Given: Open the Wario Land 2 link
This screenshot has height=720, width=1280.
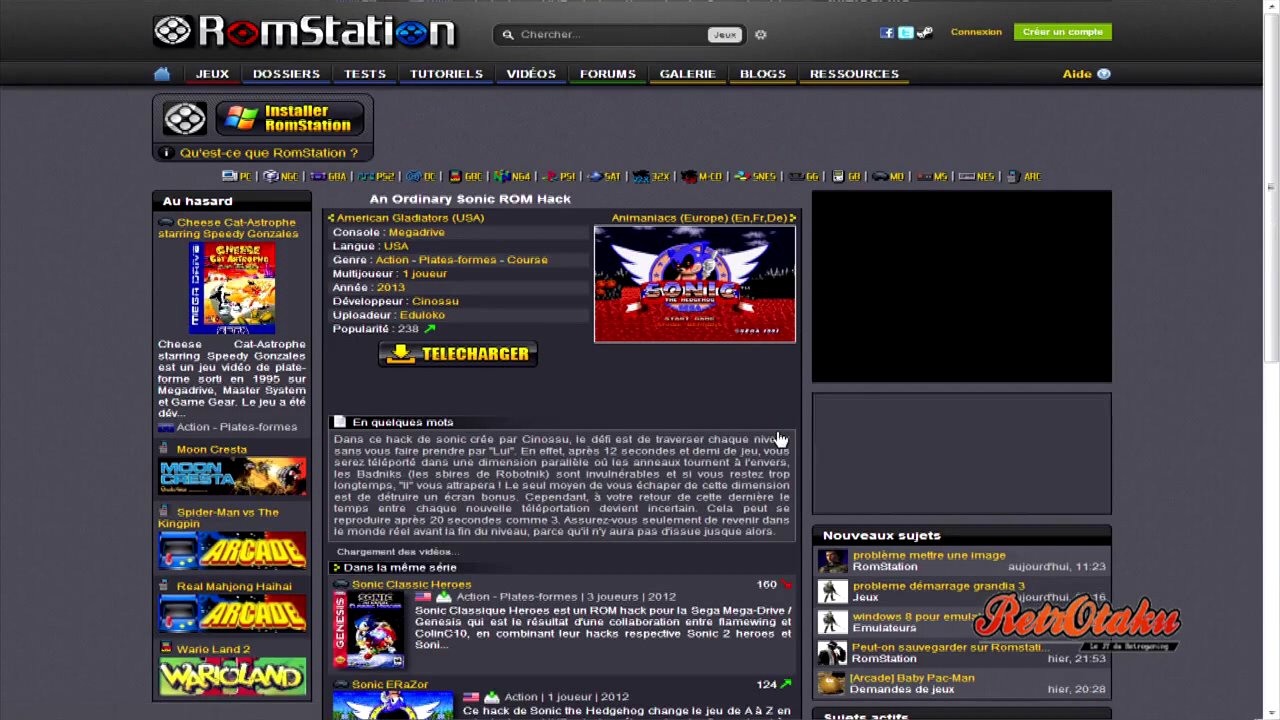Looking at the screenshot, I should point(213,649).
